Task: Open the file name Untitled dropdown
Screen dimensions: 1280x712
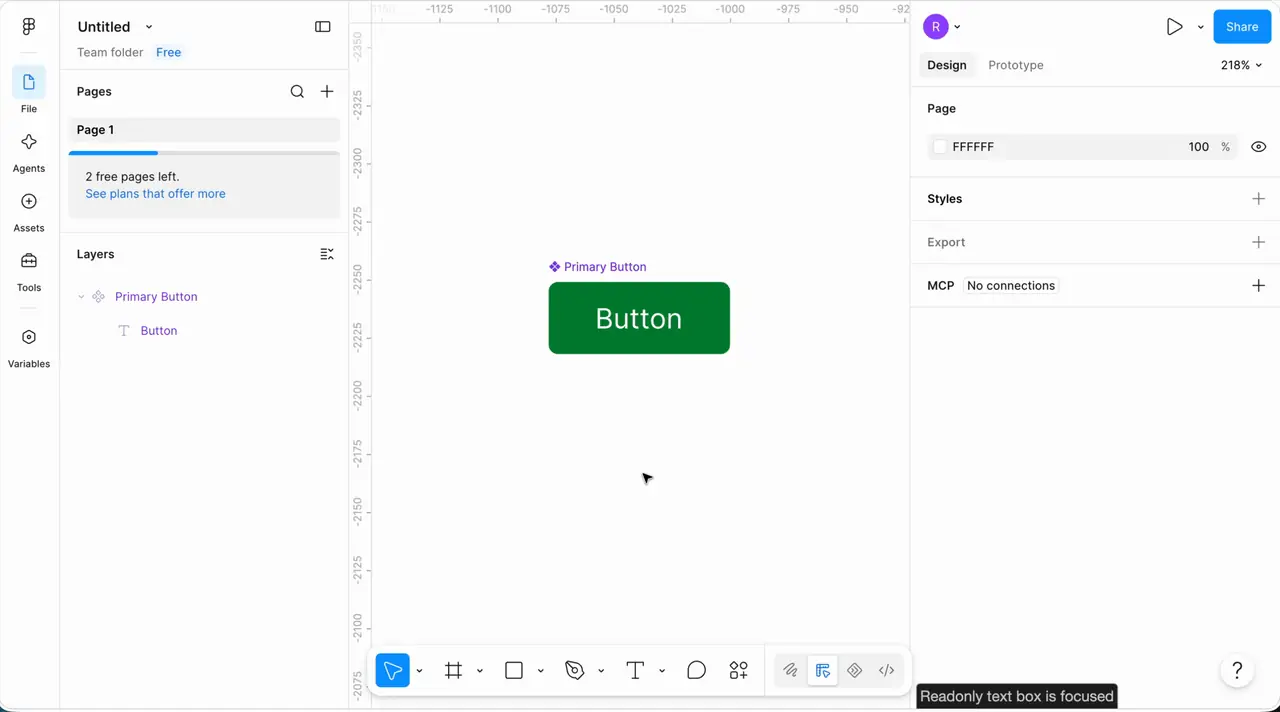Action: pos(149,27)
